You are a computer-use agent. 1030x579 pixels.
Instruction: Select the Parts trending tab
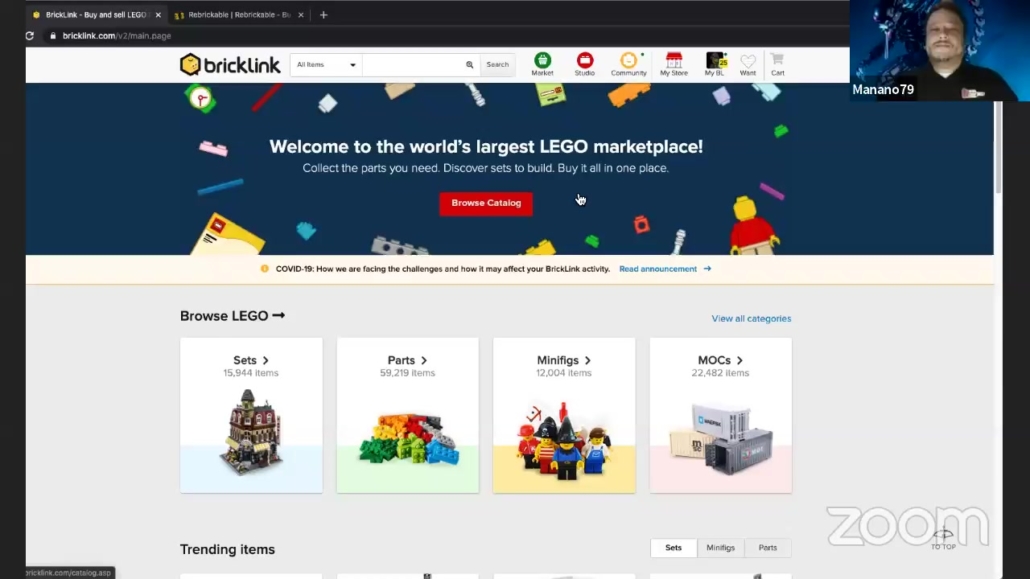click(767, 547)
